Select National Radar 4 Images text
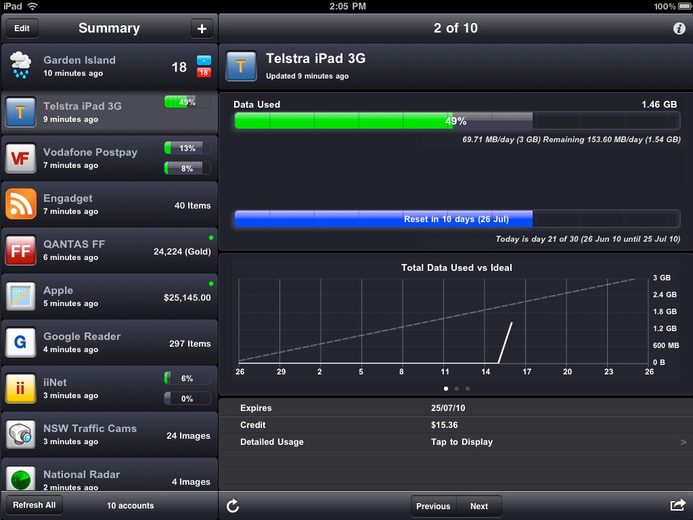Screen dimensions: 693x520 [191, 482]
